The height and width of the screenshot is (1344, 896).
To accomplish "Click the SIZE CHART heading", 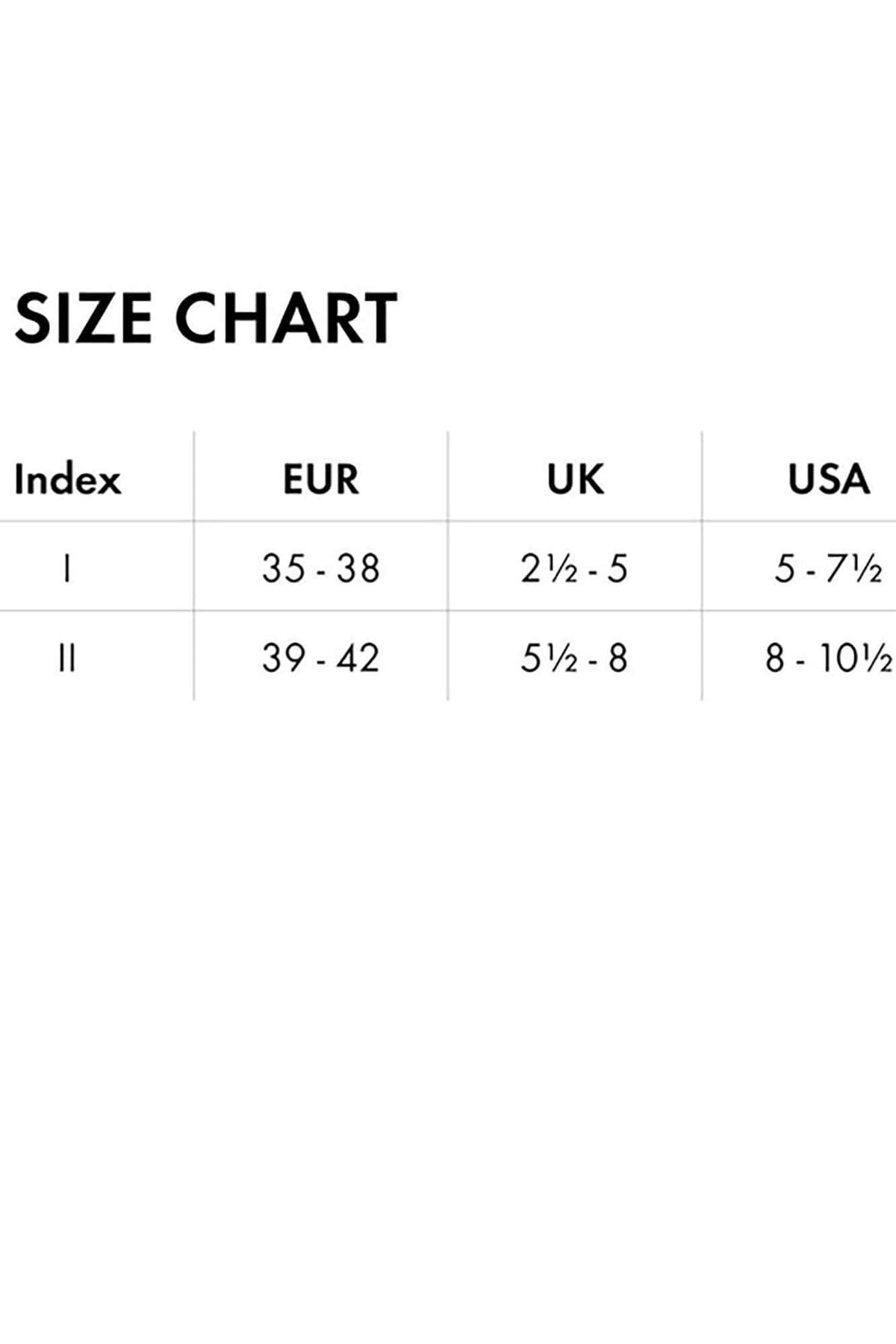I will click(205, 318).
